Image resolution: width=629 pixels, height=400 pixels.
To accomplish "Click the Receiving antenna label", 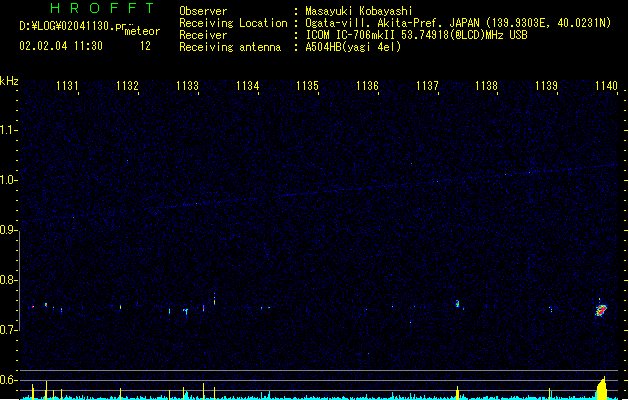I will tap(230, 47).
